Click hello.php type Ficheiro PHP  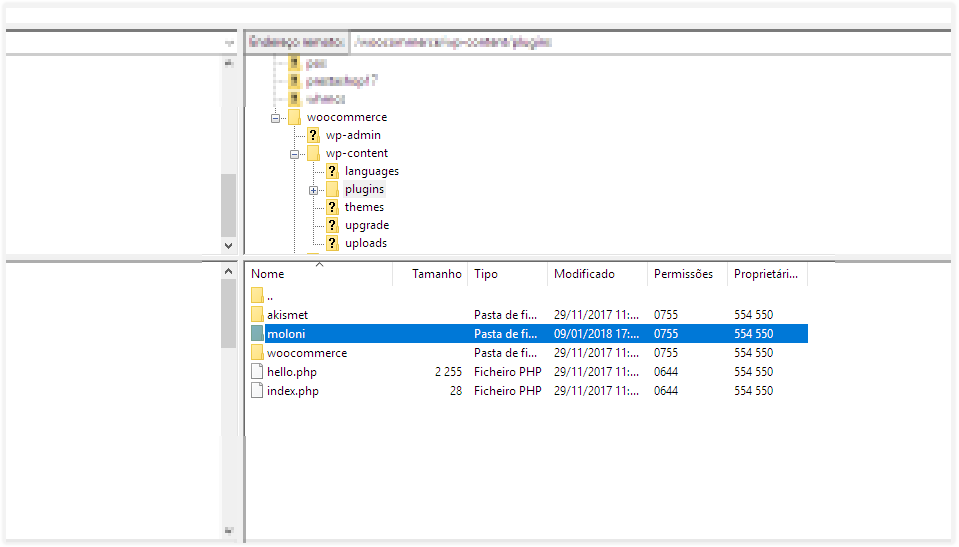(x=508, y=371)
